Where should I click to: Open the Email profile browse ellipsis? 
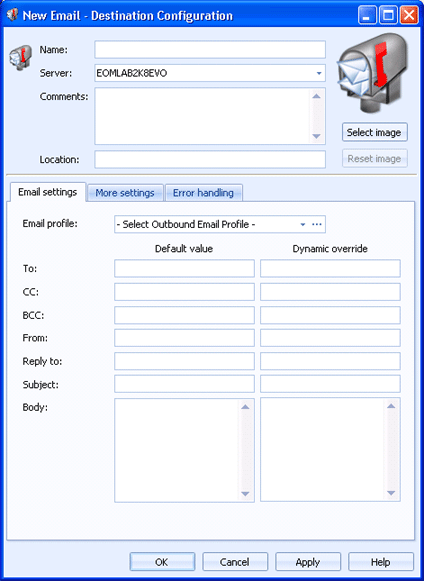click(317, 225)
